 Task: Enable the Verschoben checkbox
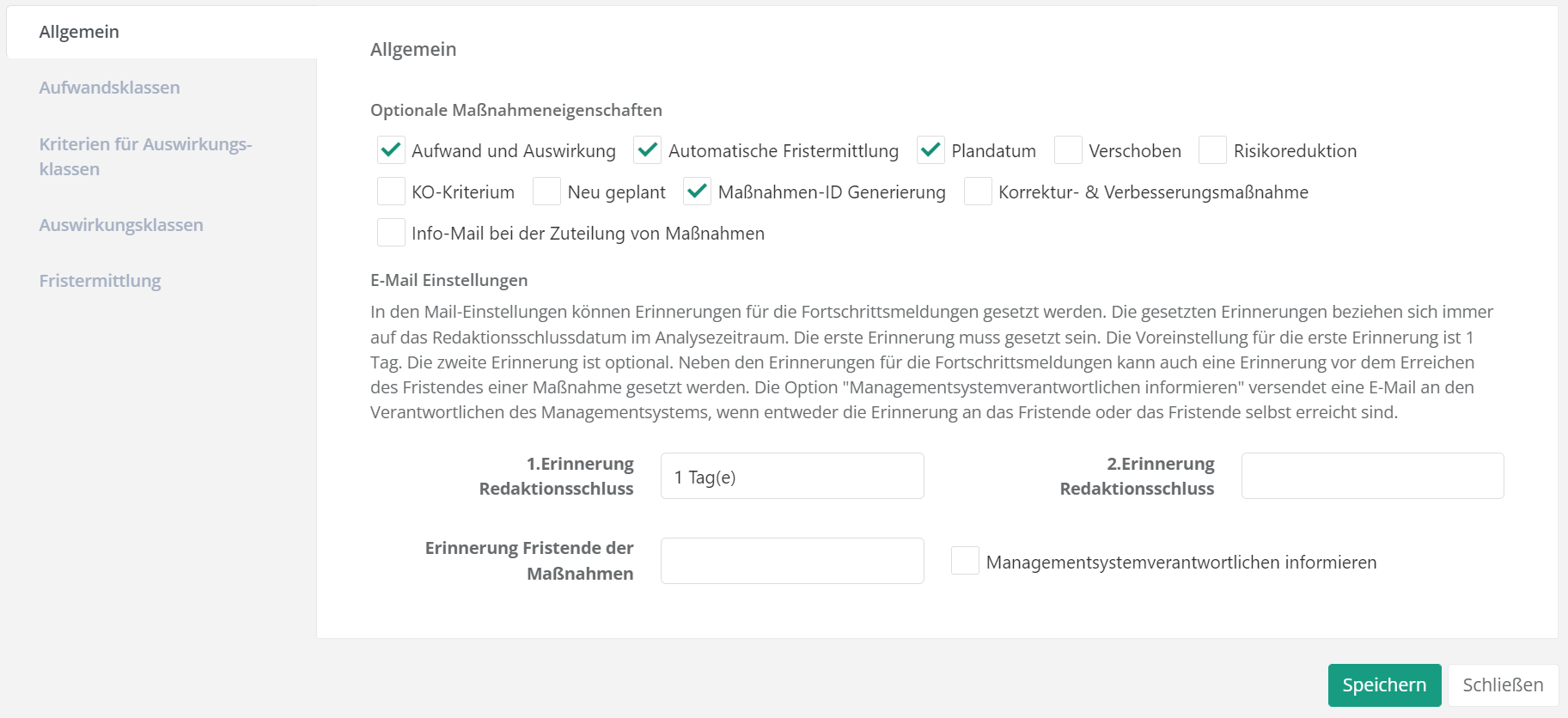coord(1068,150)
